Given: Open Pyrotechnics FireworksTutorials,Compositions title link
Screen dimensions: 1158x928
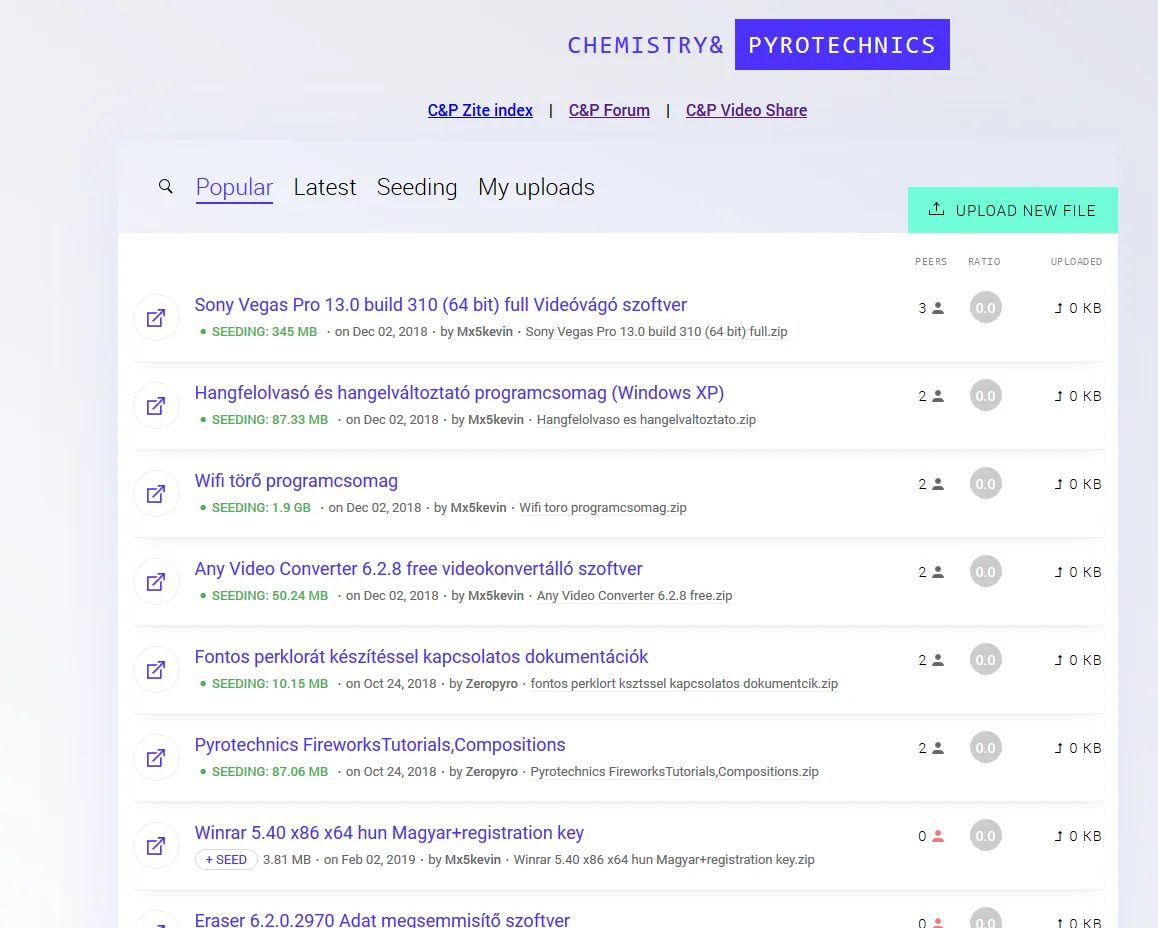Looking at the screenshot, I should coord(380,744).
